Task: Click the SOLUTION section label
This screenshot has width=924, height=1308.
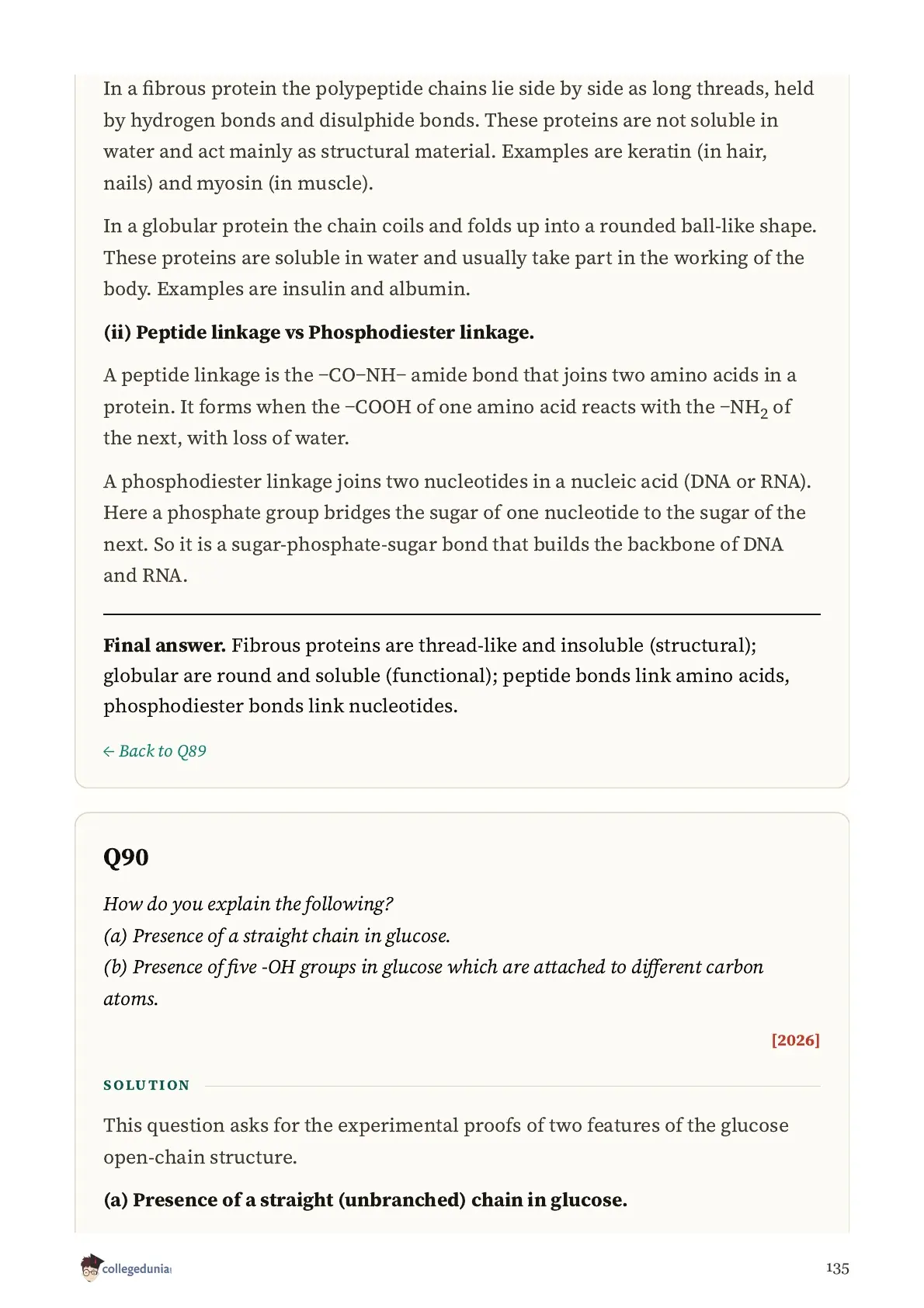Action: [147, 1085]
